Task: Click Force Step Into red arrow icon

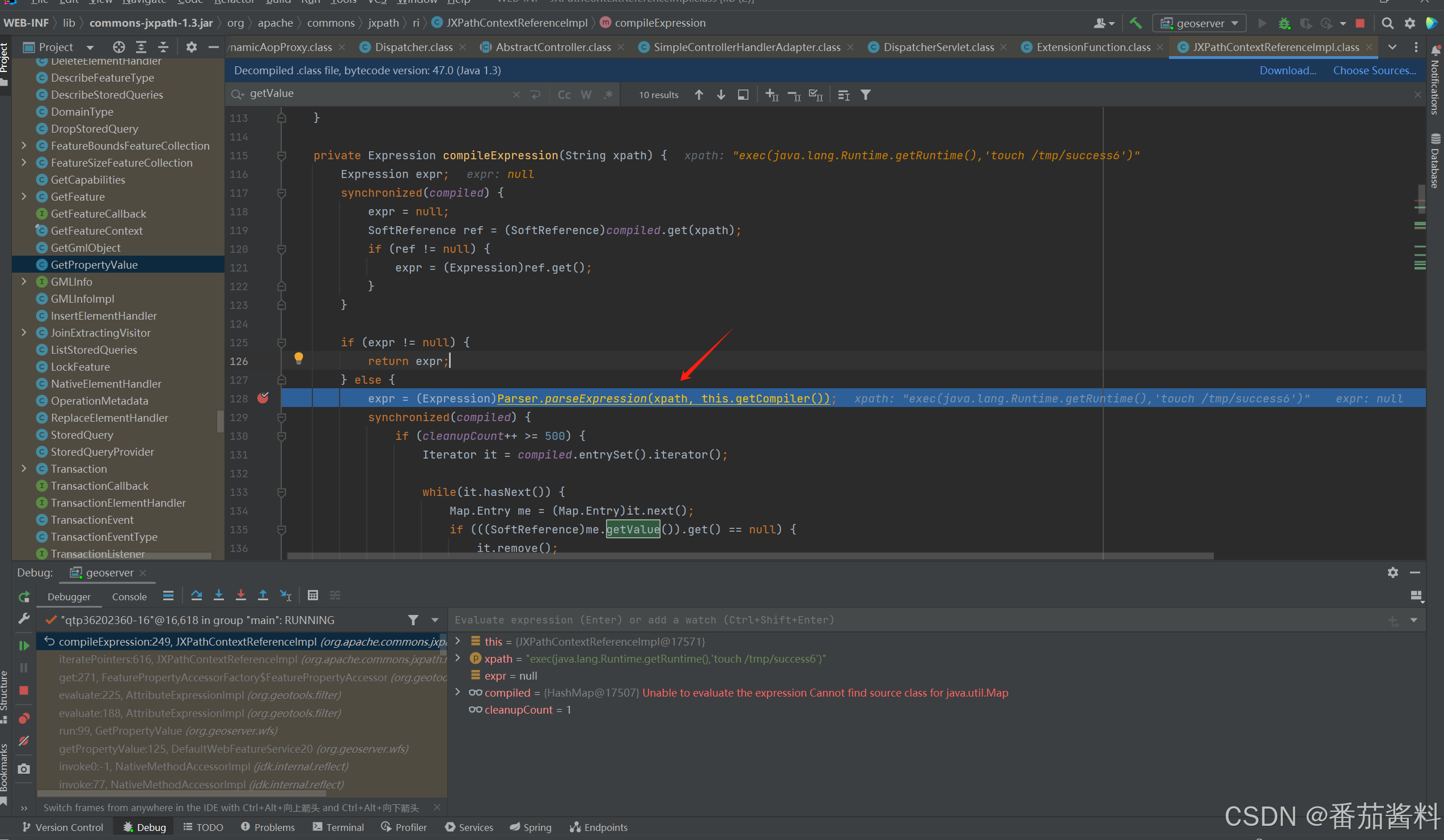Action: pos(240,595)
